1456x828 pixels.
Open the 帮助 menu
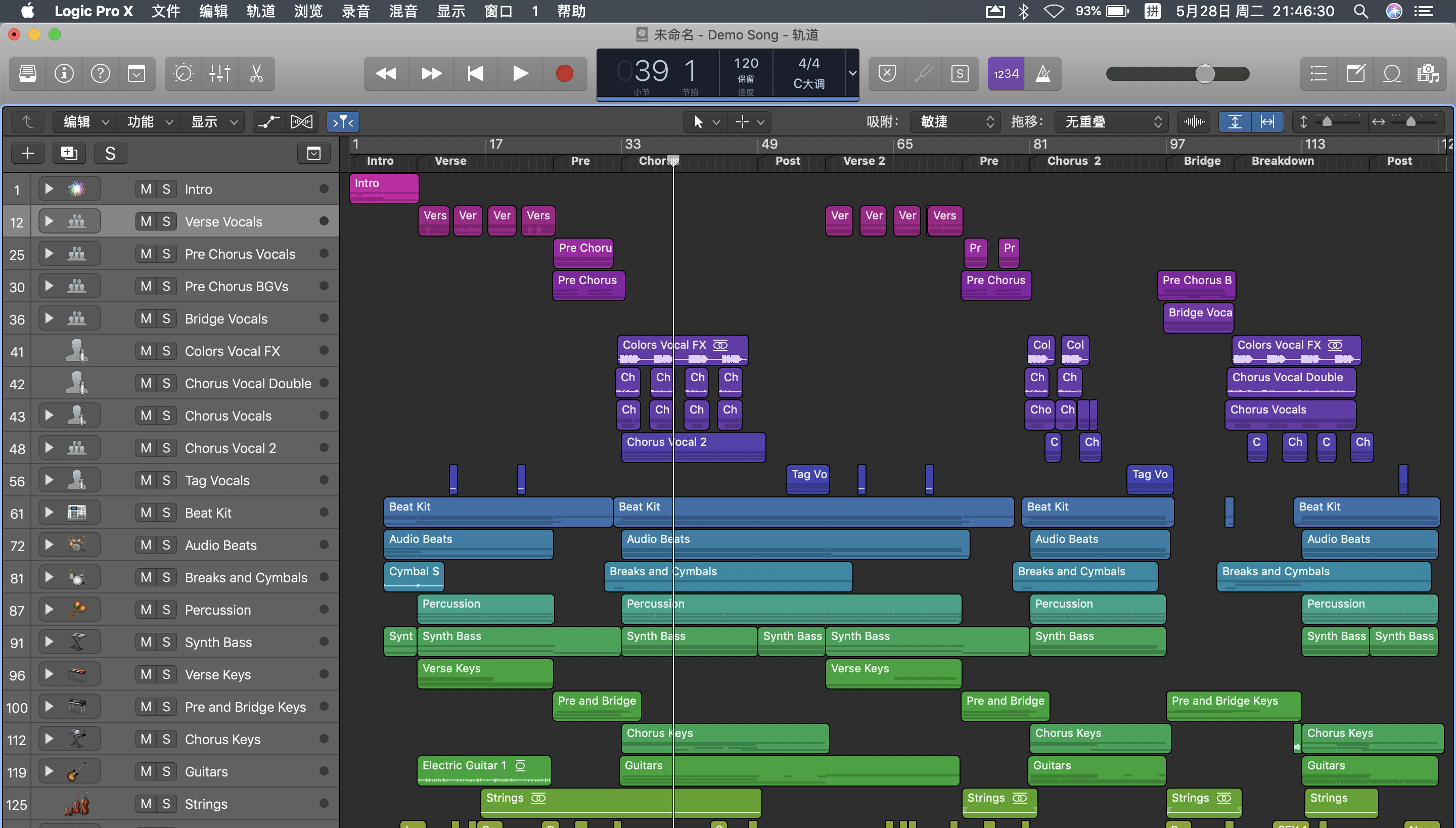(571, 11)
